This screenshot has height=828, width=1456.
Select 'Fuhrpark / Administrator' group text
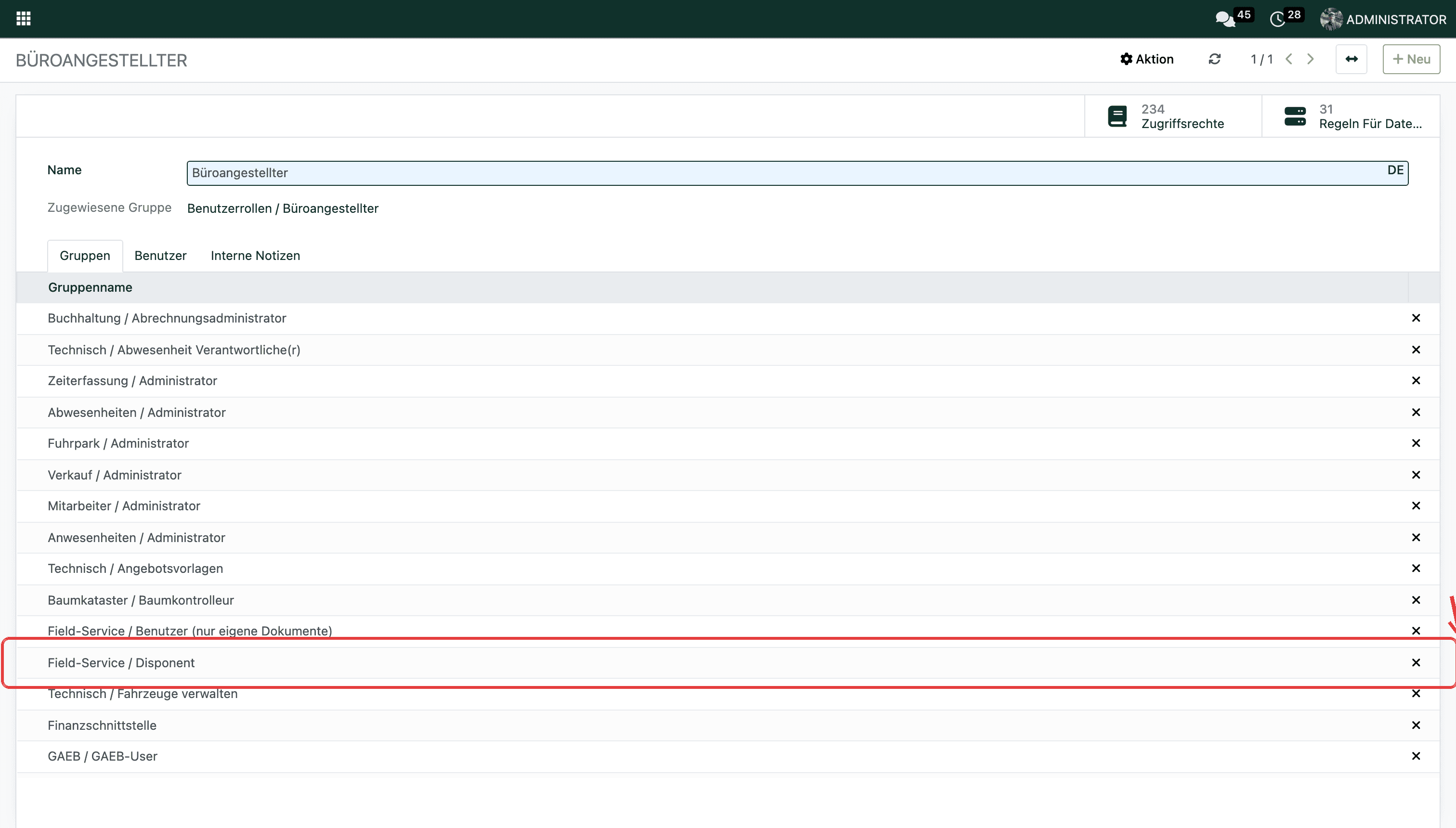tap(118, 443)
